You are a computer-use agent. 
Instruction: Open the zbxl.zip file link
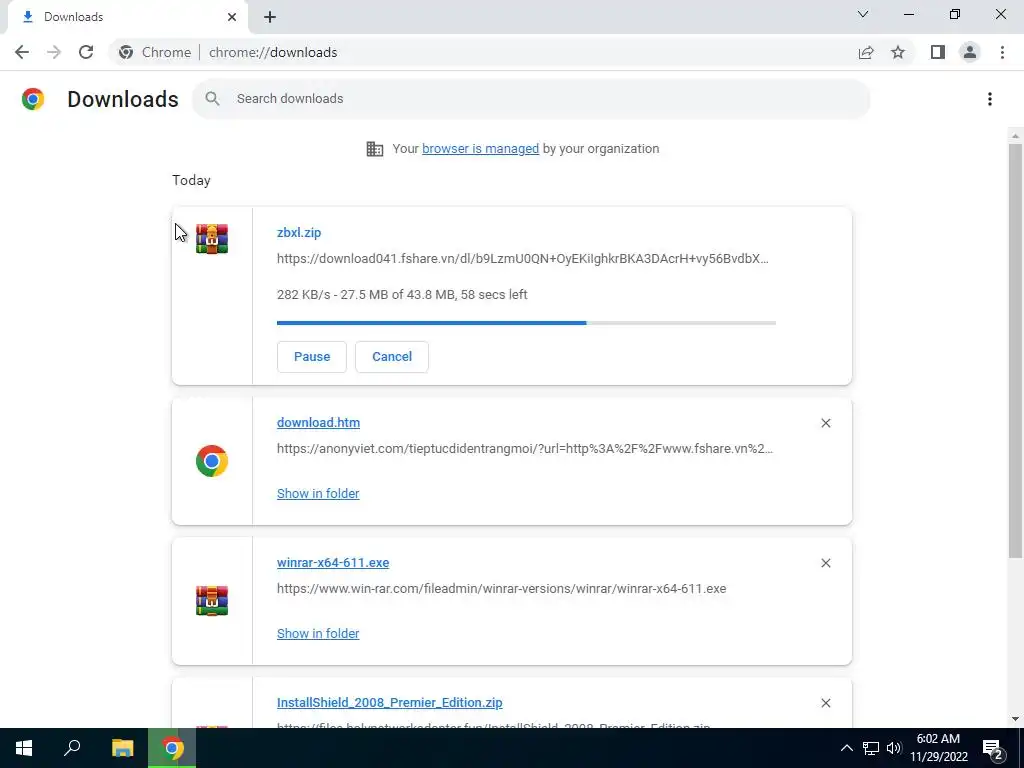coord(298,232)
